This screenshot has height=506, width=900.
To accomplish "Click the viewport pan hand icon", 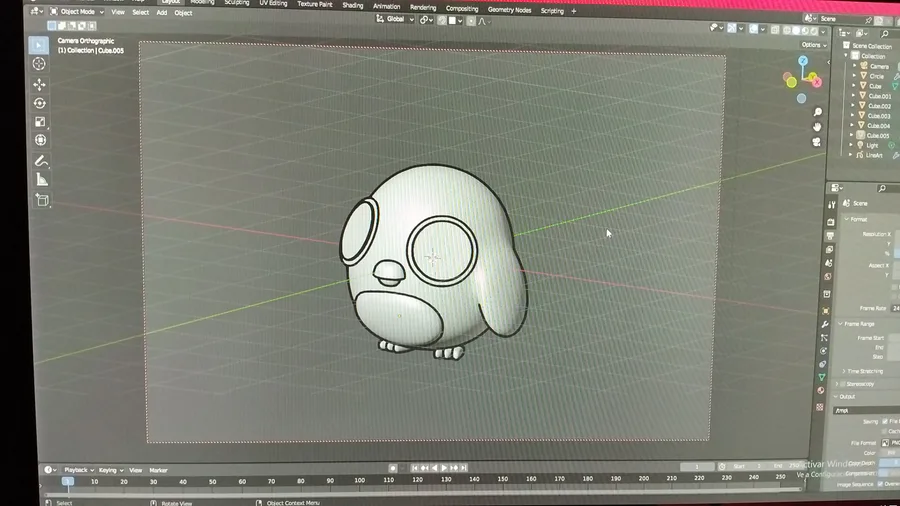I will (817, 127).
